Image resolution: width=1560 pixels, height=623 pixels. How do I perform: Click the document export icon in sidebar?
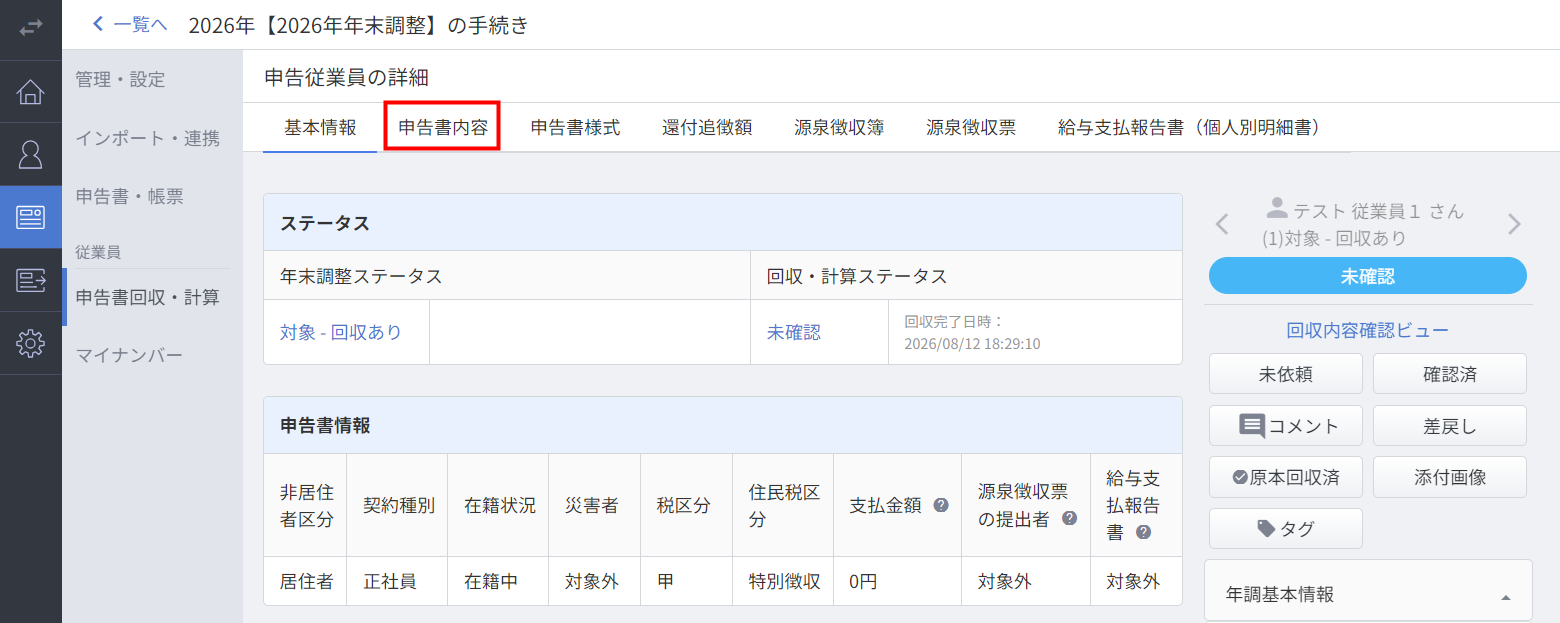click(30, 281)
